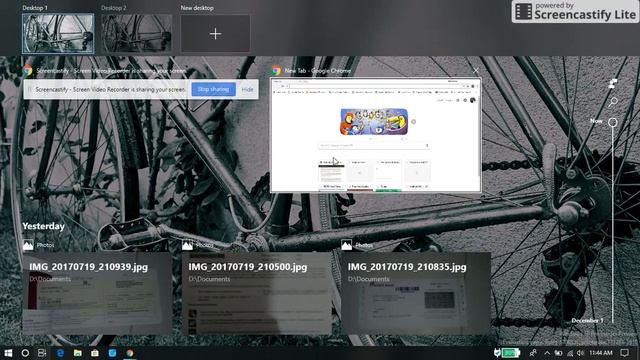
Task: Select the New Tab - Google Chrome window
Action: [376, 135]
